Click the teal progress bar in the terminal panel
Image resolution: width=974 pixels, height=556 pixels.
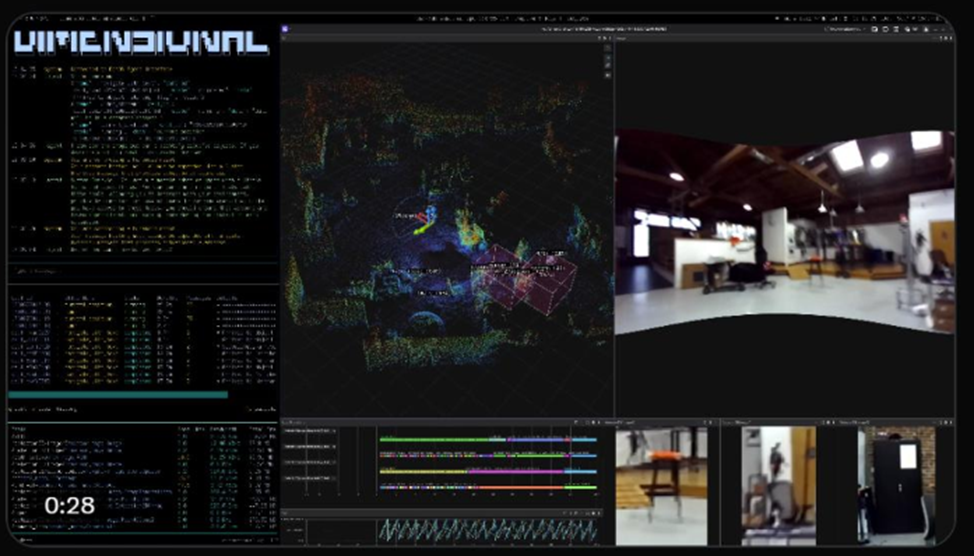pos(118,394)
